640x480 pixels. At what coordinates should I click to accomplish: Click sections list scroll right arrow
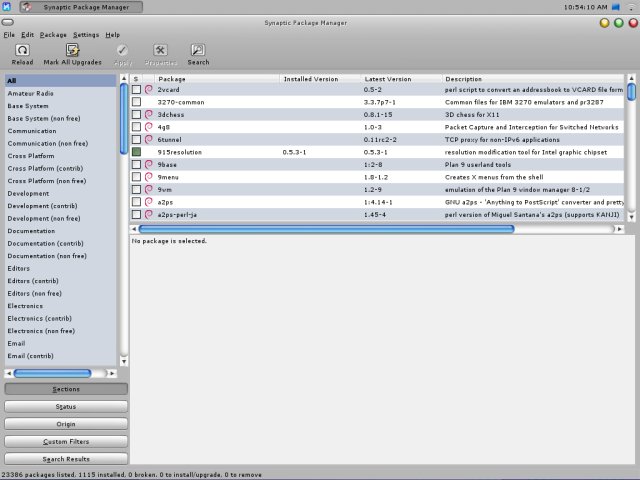[x=112, y=373]
